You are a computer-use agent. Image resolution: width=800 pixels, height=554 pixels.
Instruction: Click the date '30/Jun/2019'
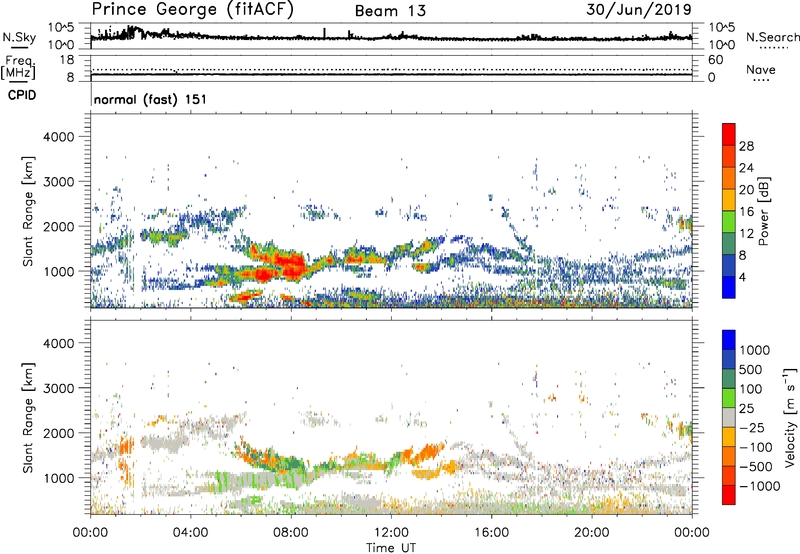[639, 9]
